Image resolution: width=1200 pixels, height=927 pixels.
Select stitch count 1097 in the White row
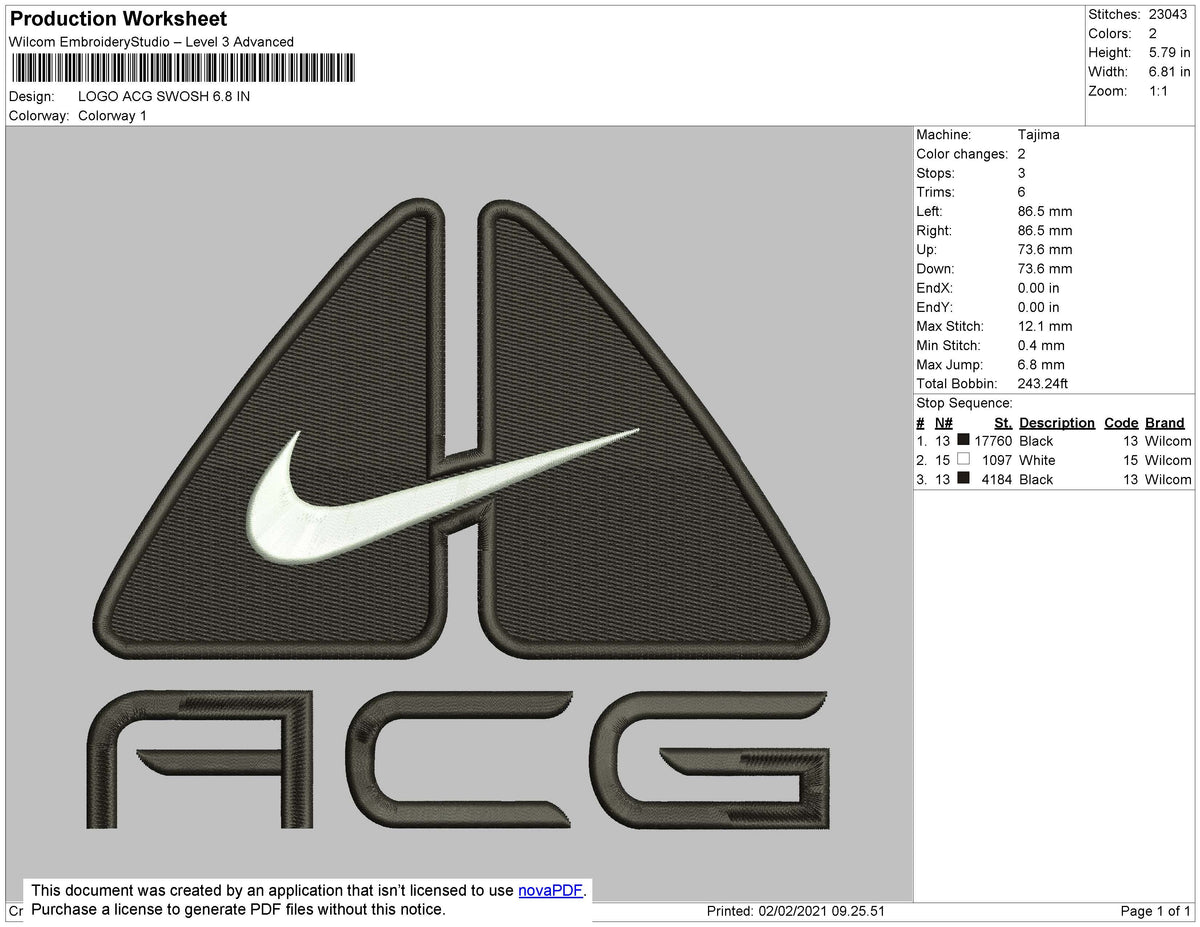pos(997,460)
